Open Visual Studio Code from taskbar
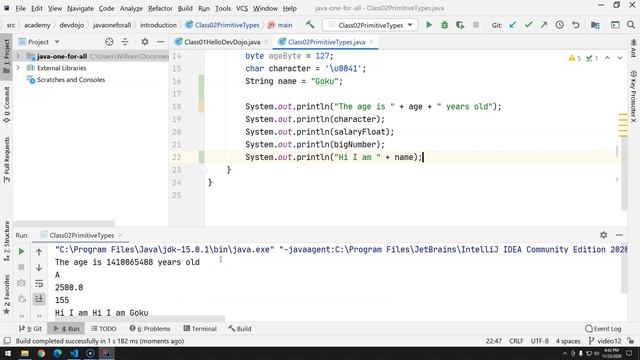This screenshot has height=360, width=640. [74, 353]
